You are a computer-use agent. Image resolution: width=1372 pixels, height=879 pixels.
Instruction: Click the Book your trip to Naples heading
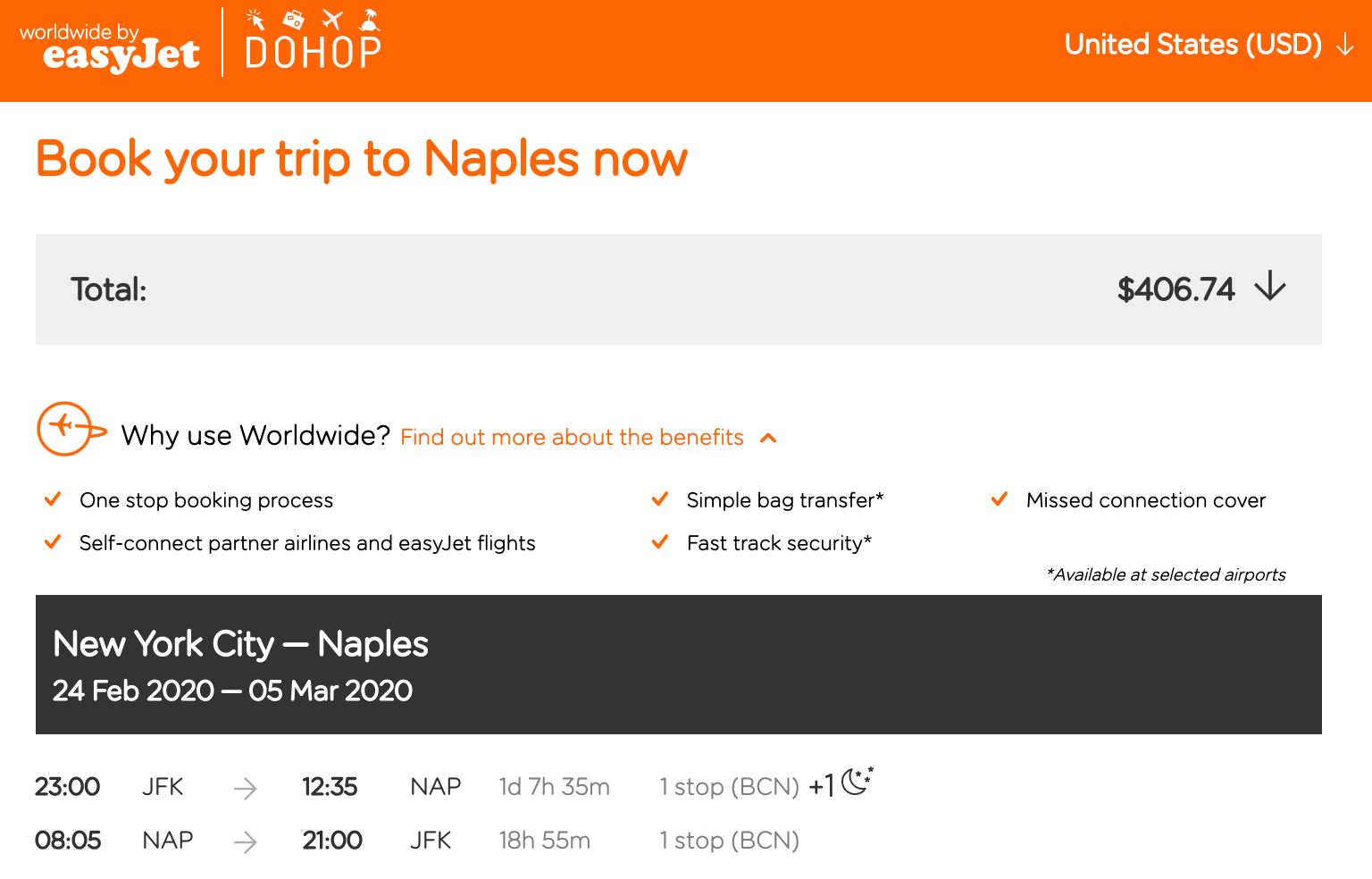(362, 159)
